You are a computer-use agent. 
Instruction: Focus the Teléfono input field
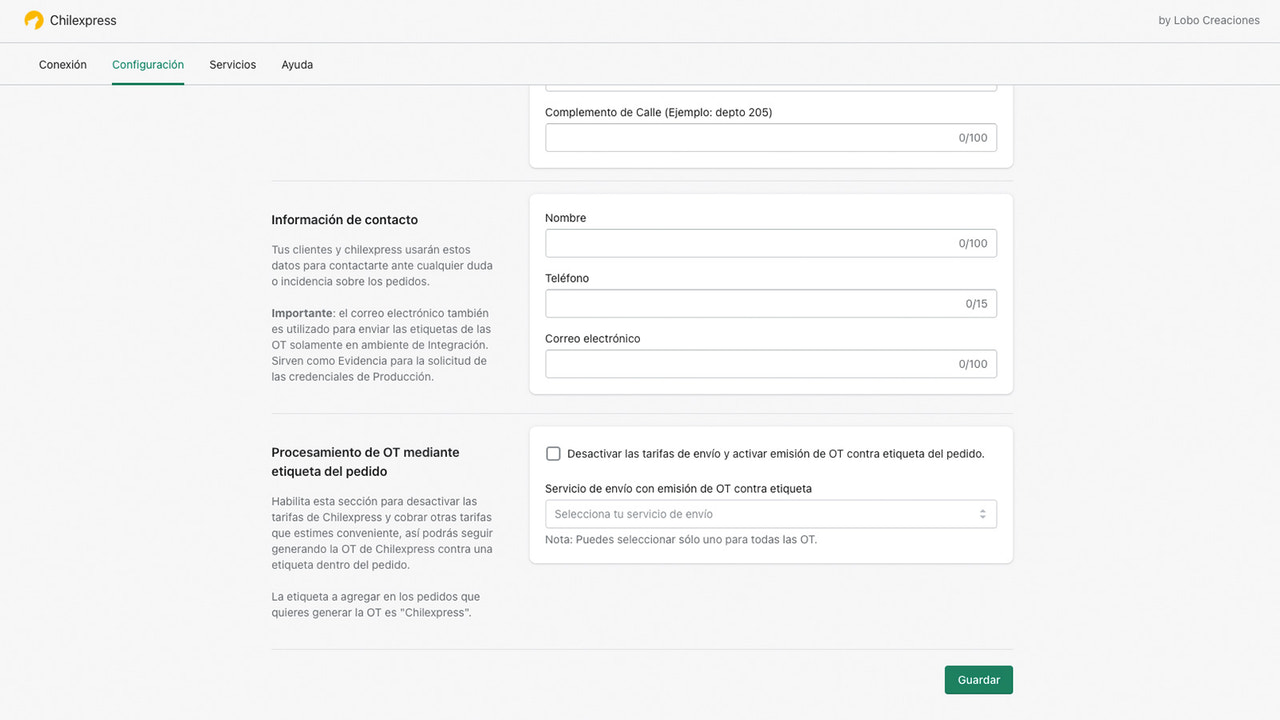point(770,303)
